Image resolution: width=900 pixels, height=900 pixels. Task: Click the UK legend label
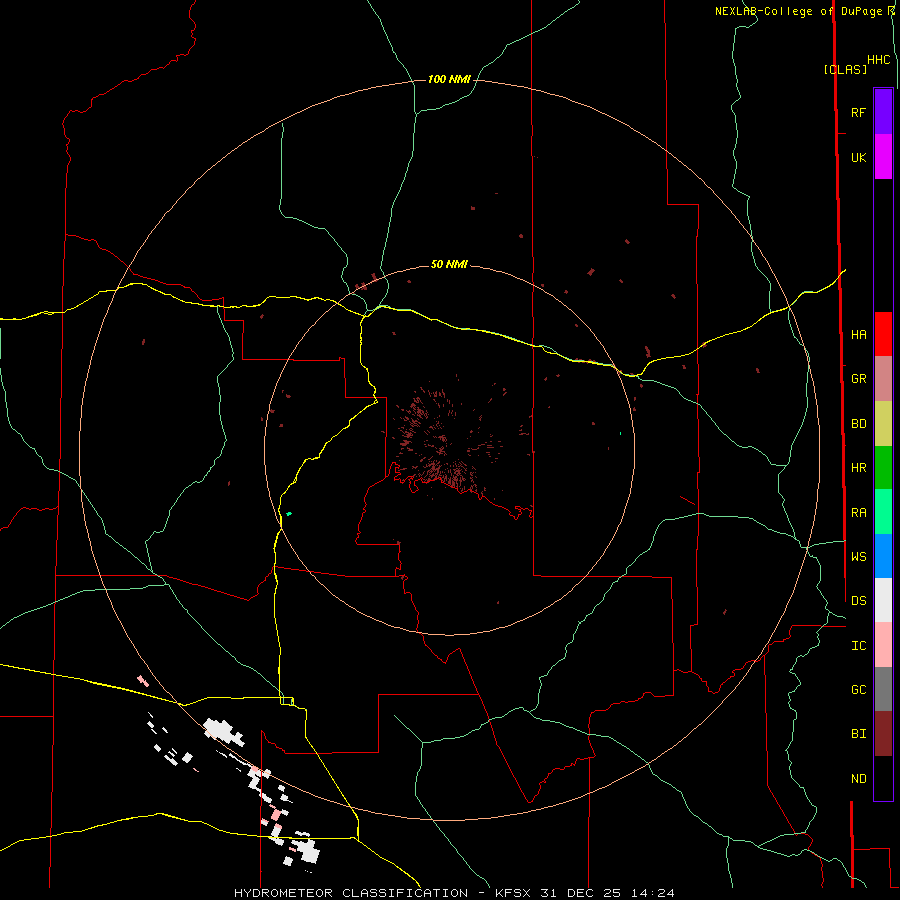(858, 157)
